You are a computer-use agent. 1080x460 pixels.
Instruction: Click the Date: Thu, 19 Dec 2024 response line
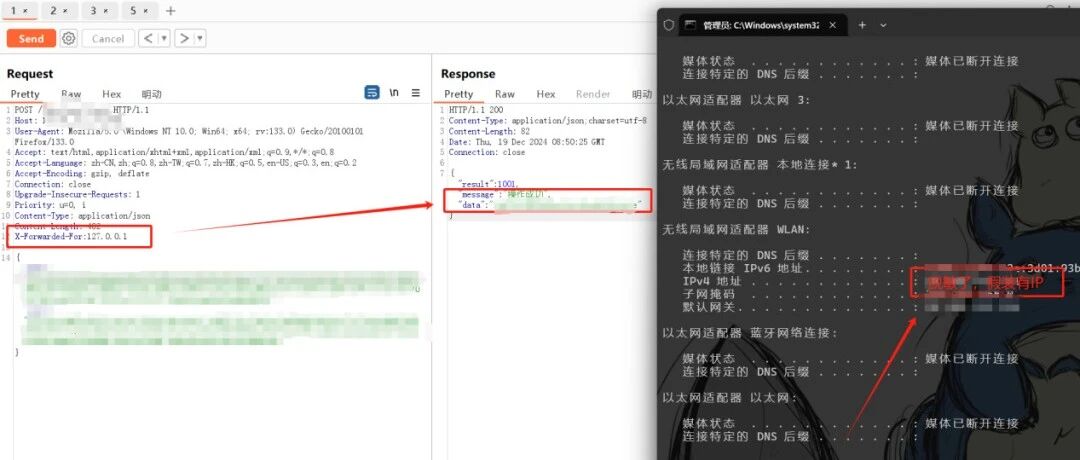tap(528, 141)
